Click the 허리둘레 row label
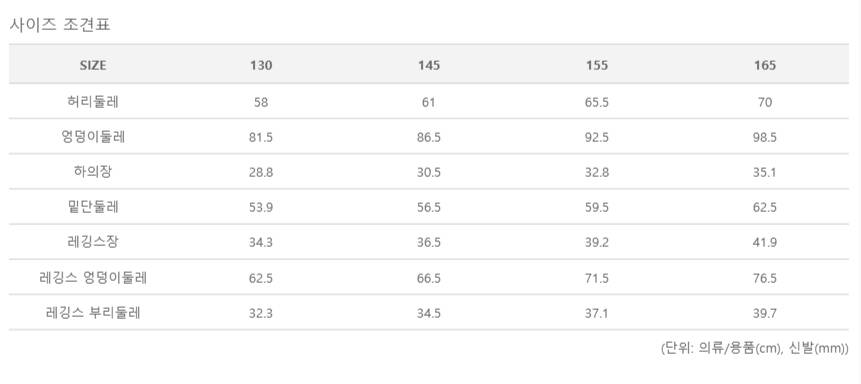This screenshot has height=384, width=861. click(x=93, y=102)
